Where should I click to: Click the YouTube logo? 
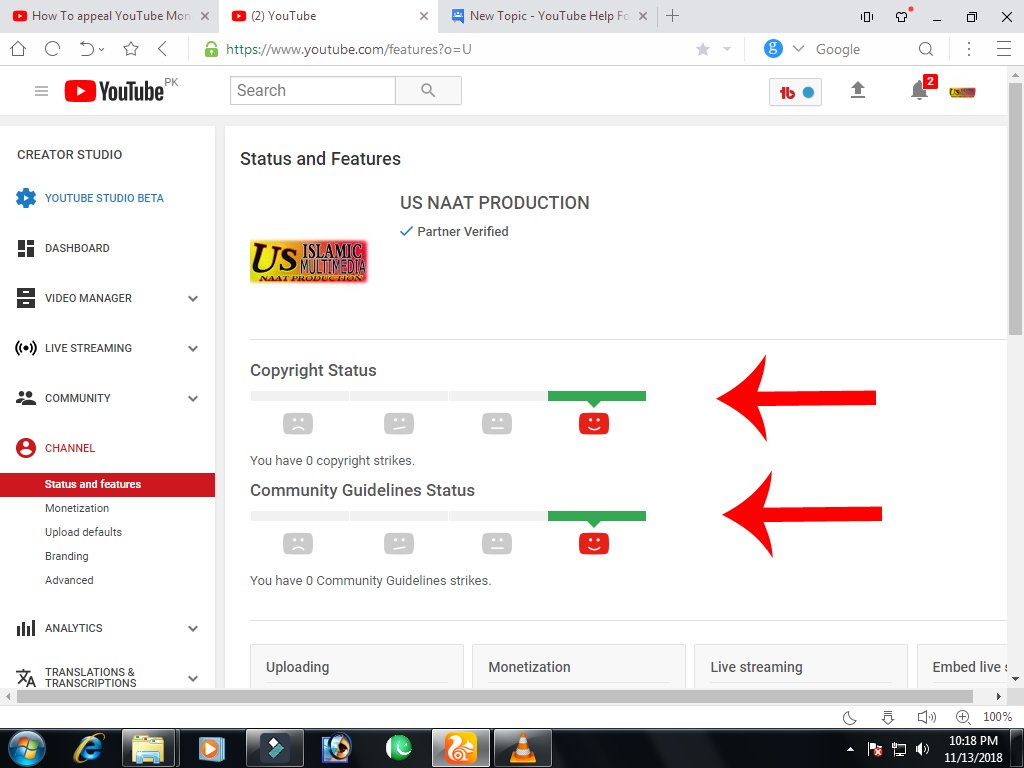(114, 91)
